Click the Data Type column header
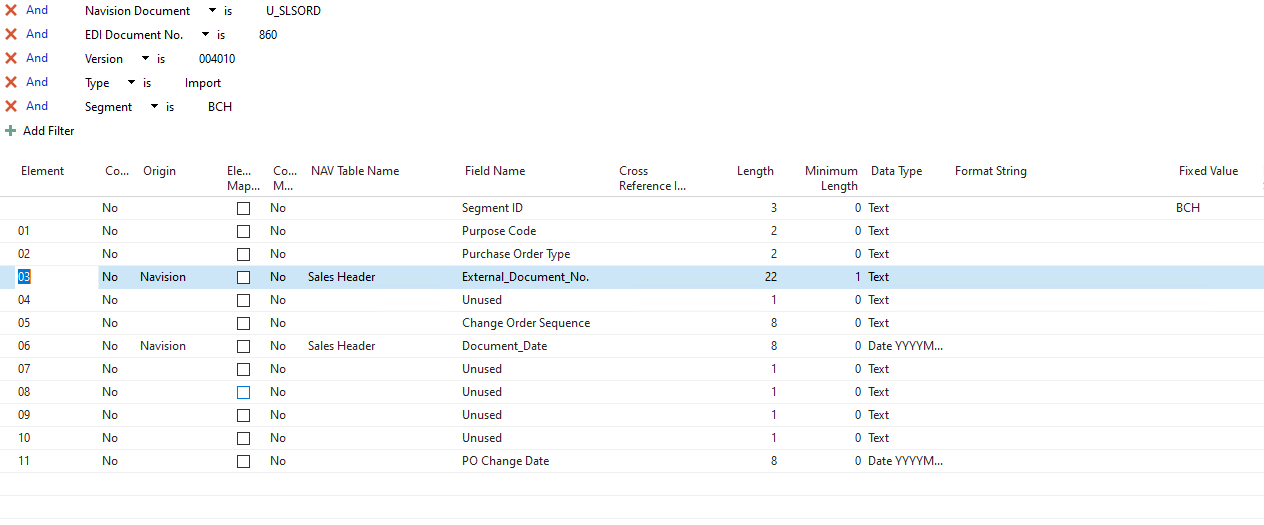Image resolution: width=1264 pixels, height=525 pixels. pos(897,171)
